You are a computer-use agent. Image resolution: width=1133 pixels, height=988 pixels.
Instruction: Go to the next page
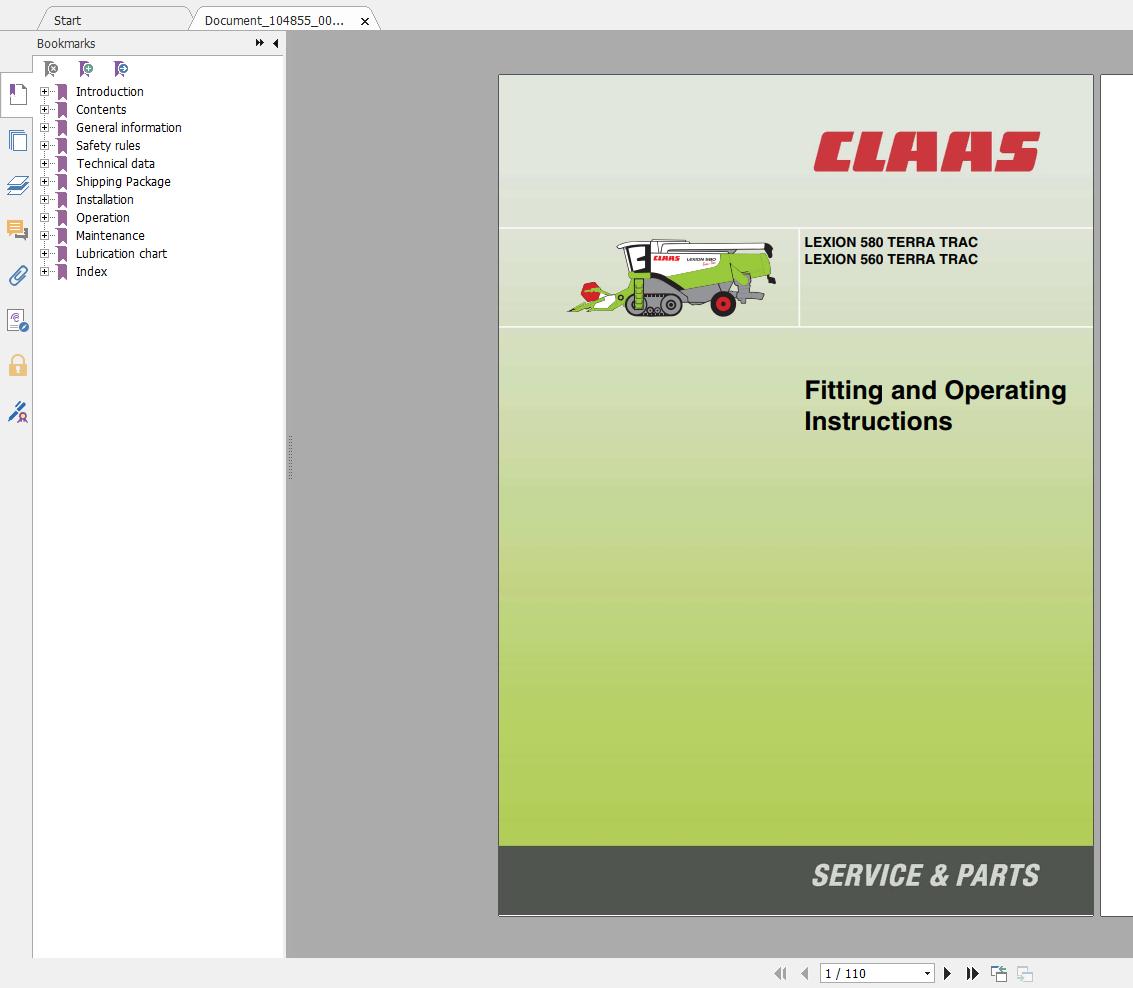pyautogui.click(x=947, y=972)
